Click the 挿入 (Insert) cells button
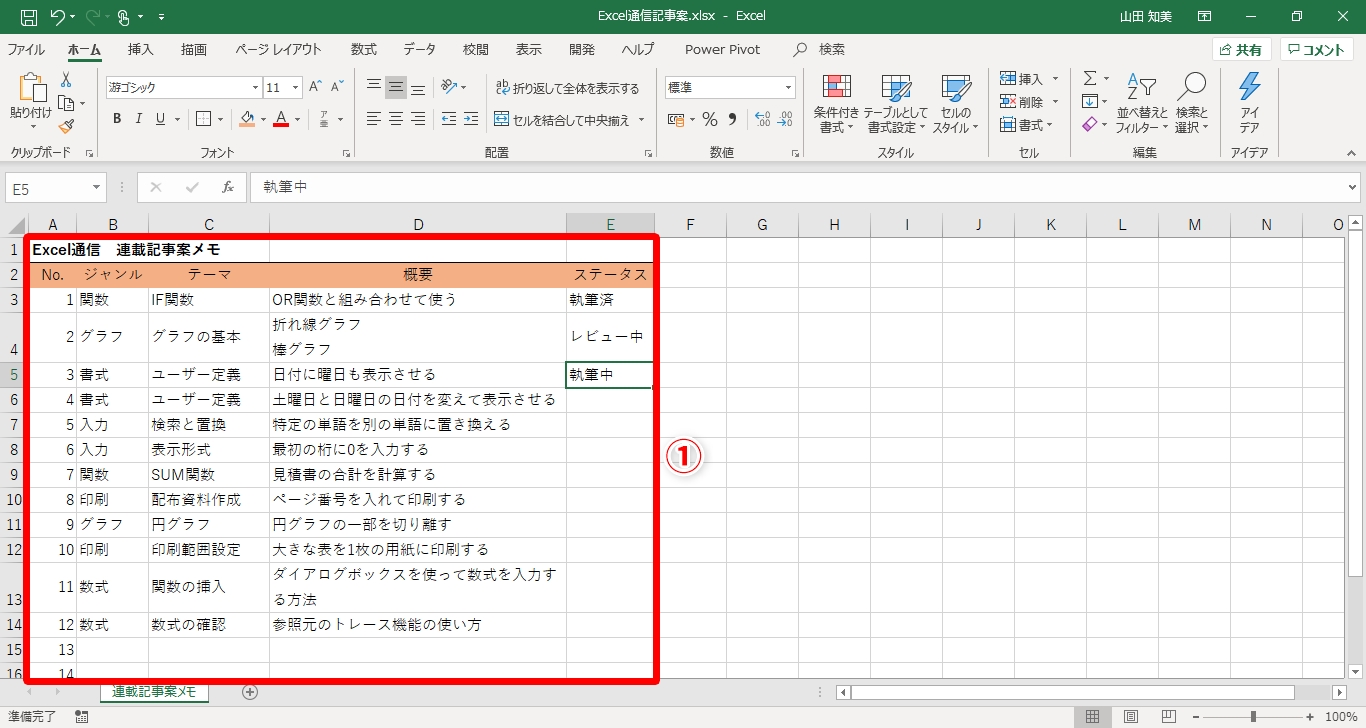 pos(1029,78)
